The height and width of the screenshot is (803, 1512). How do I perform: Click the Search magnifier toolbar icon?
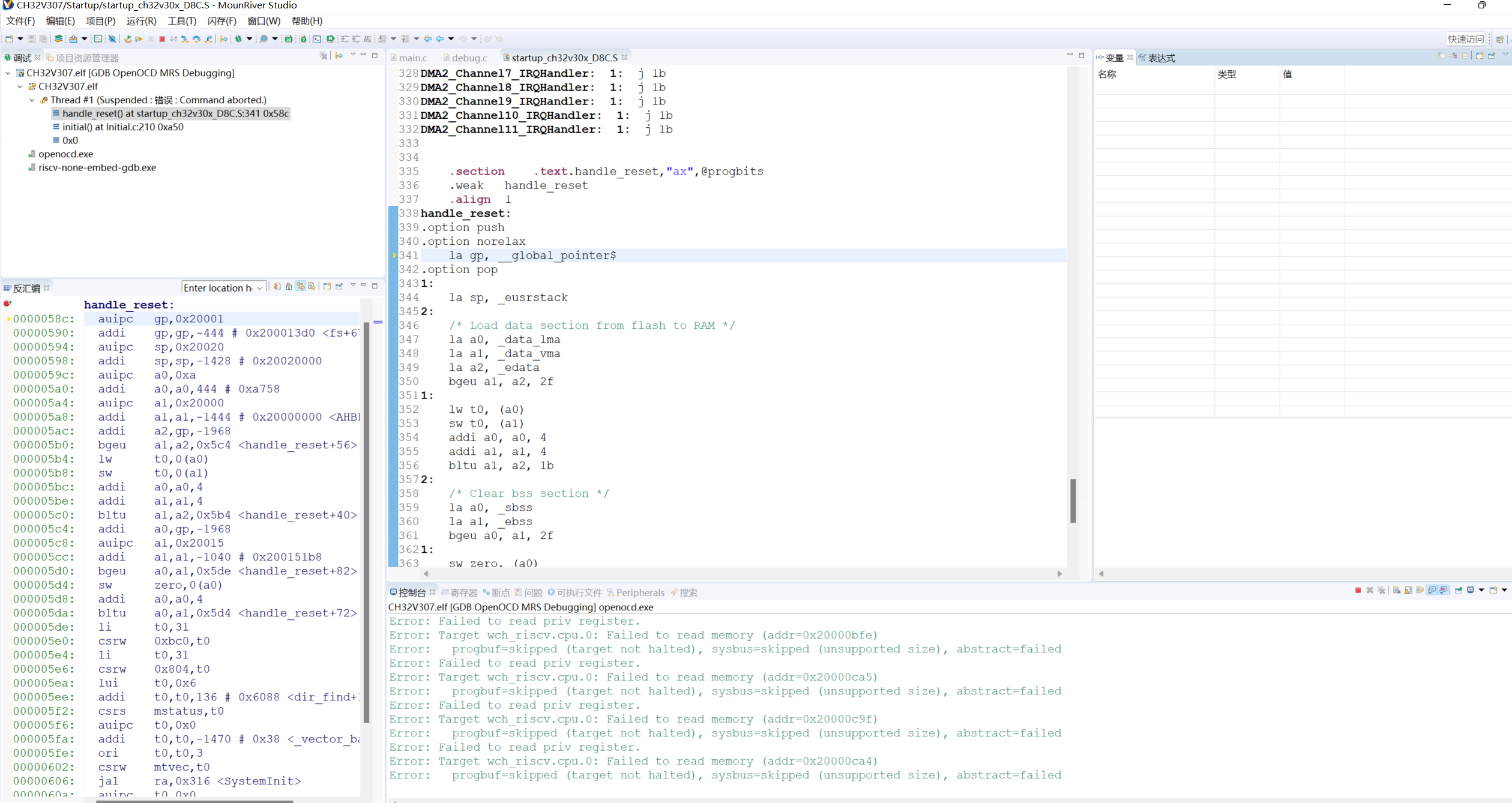click(x=264, y=39)
